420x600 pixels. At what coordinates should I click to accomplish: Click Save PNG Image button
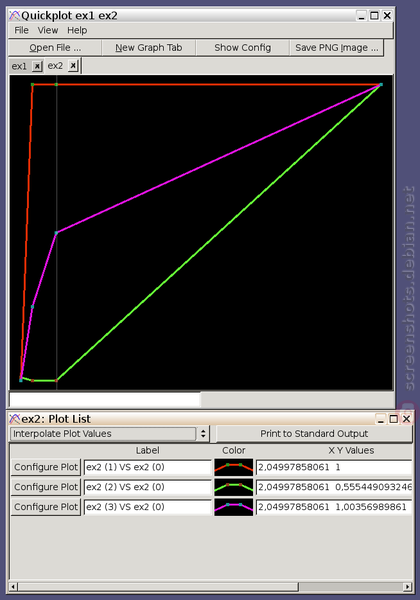[x=337, y=48]
